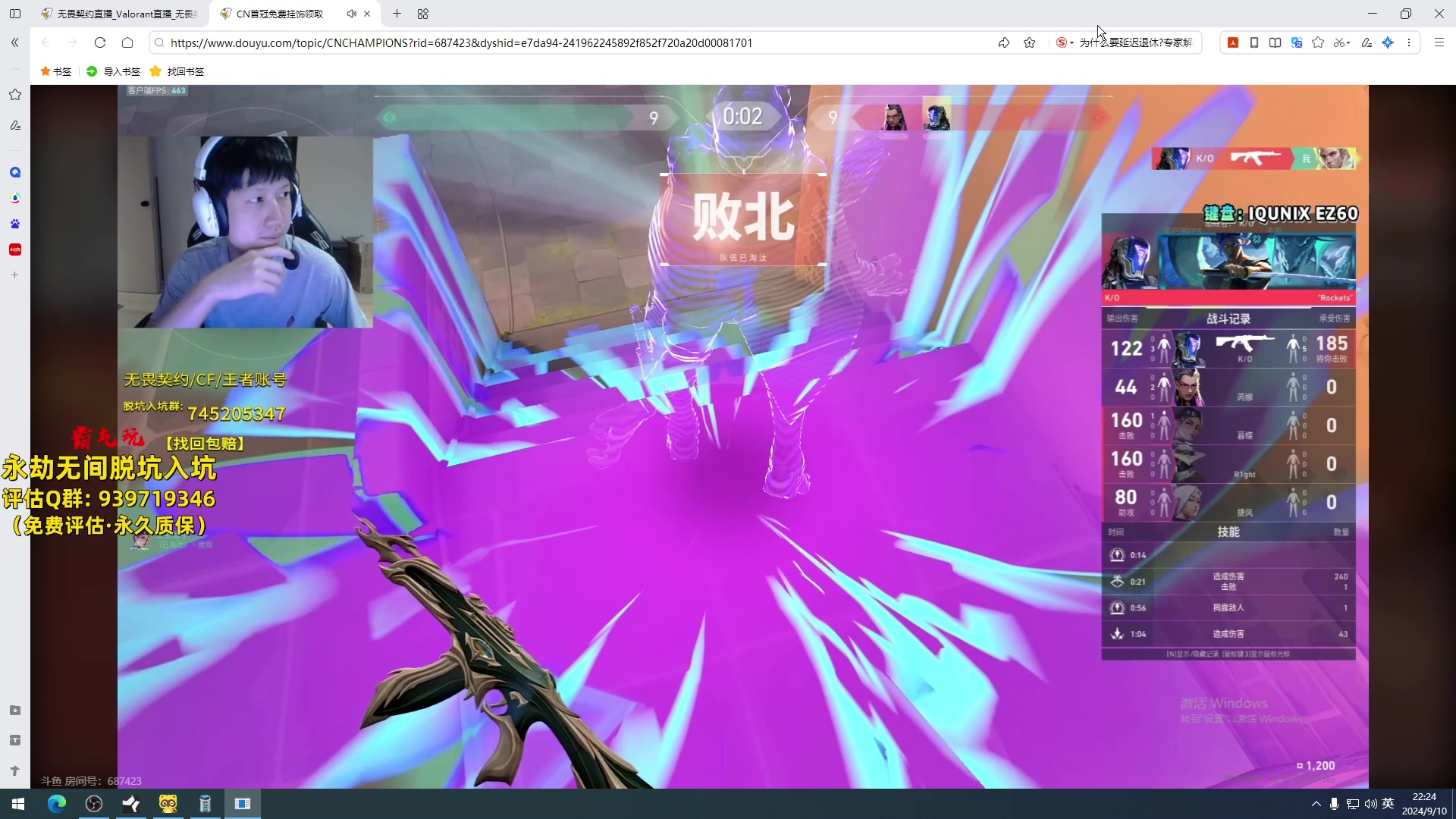Expand hidden system tray icons chevron
This screenshot has height=819, width=1456.
click(x=1316, y=804)
